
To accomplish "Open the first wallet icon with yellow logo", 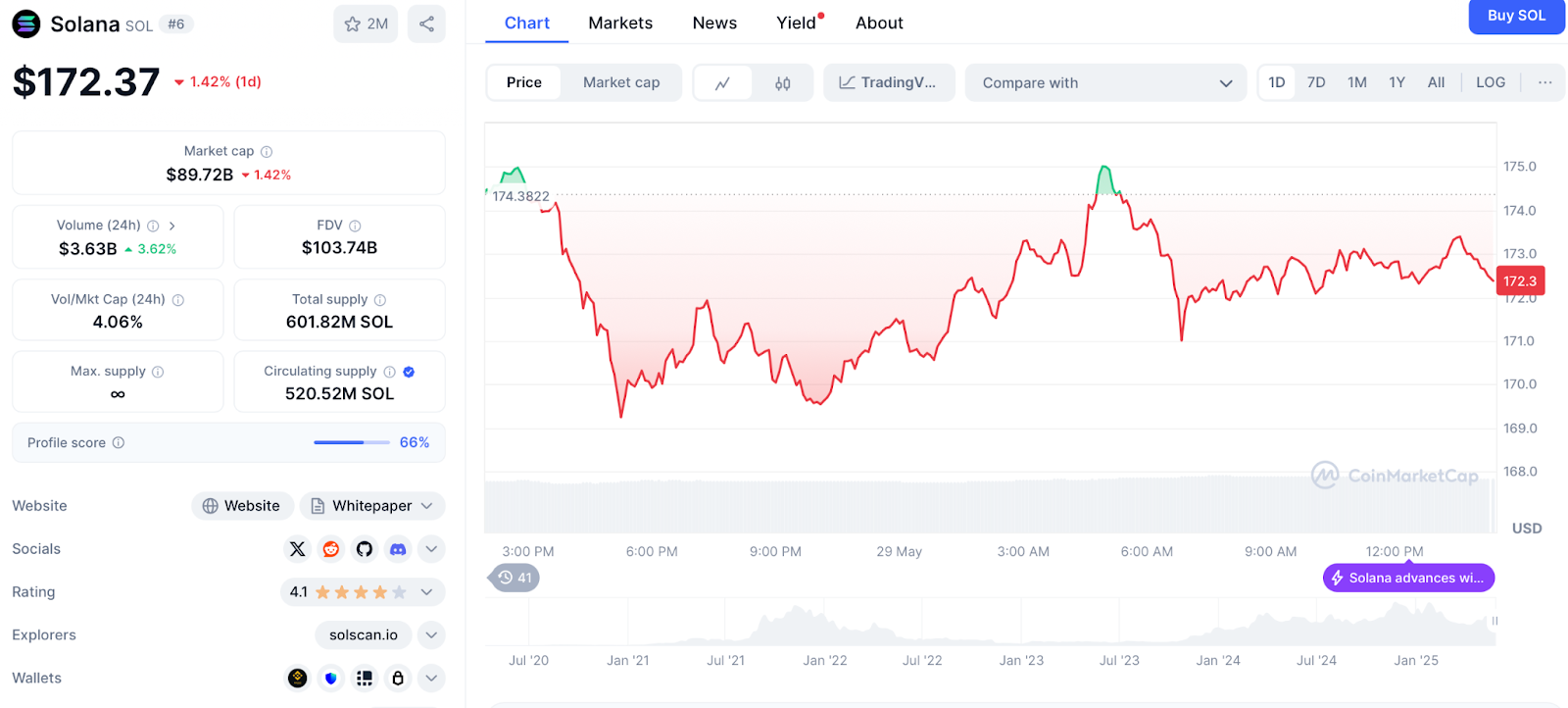I will 298,678.
